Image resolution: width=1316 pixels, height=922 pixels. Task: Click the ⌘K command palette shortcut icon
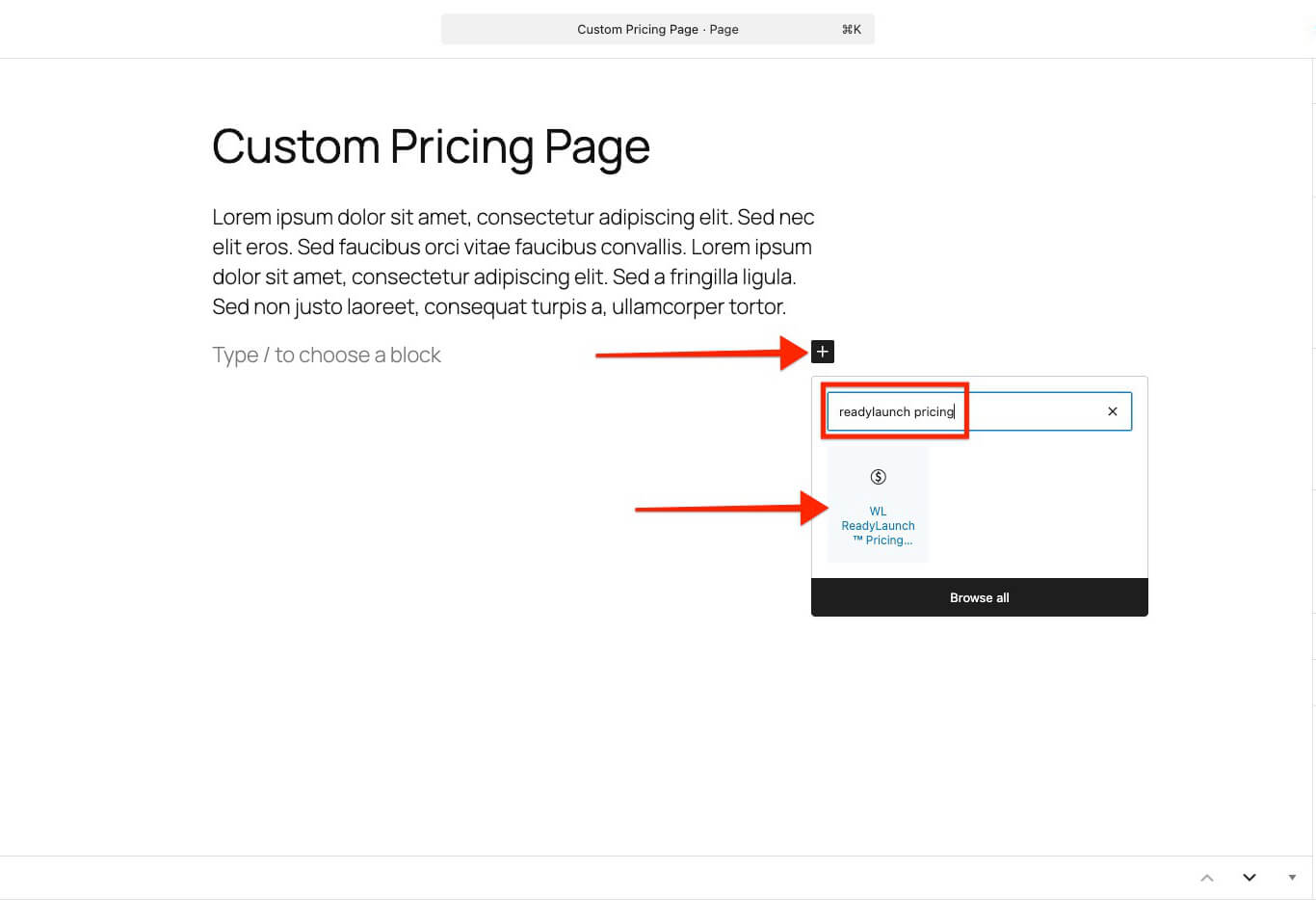pyautogui.click(x=851, y=29)
